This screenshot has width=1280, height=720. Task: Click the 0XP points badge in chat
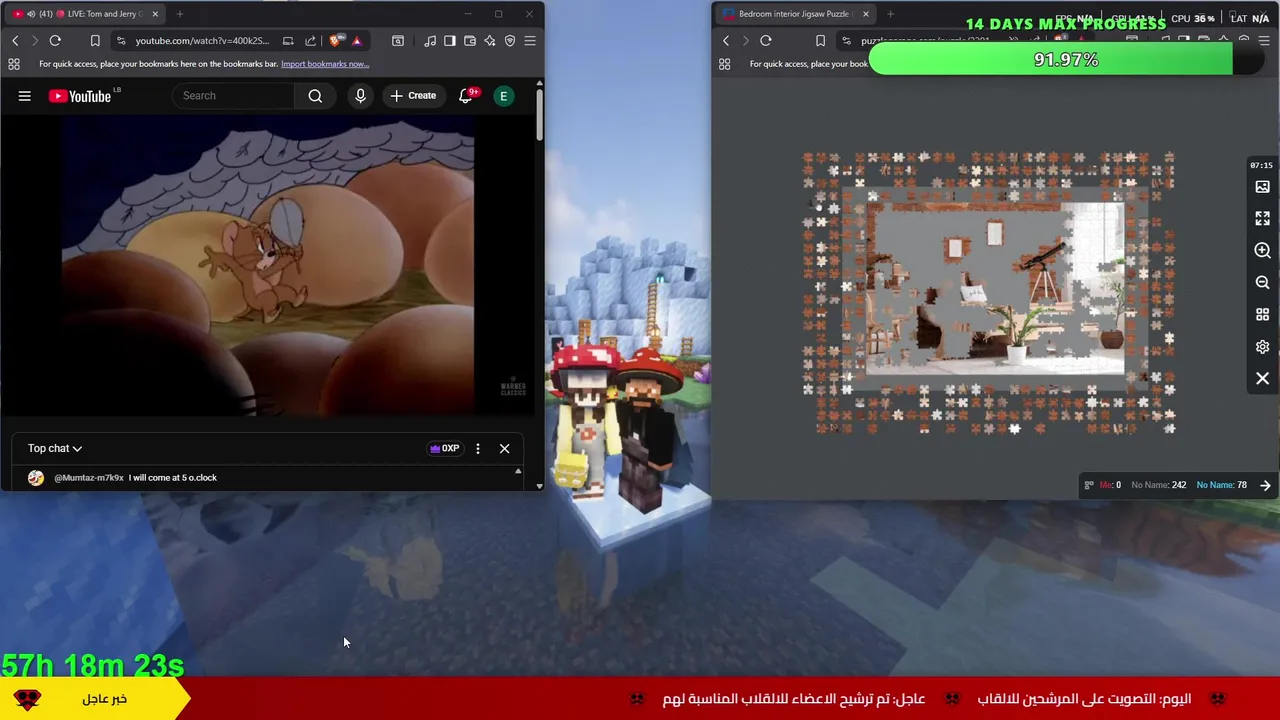coord(445,449)
